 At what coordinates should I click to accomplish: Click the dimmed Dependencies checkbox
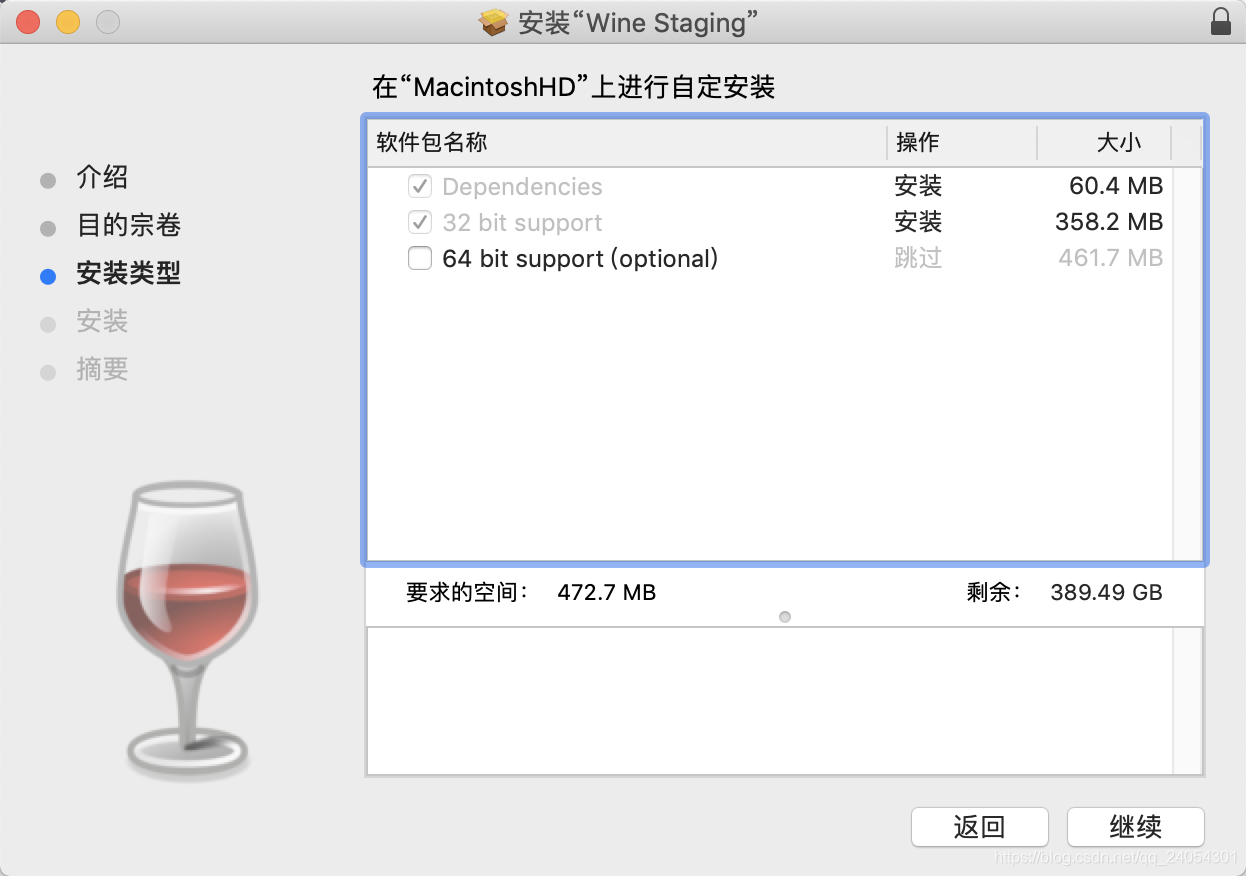[x=420, y=187]
